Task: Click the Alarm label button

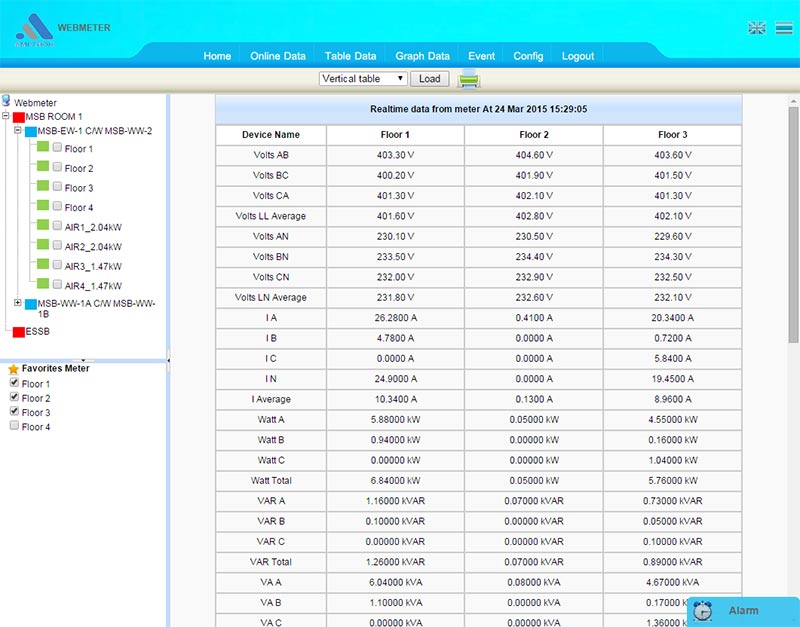Action: pos(743,611)
